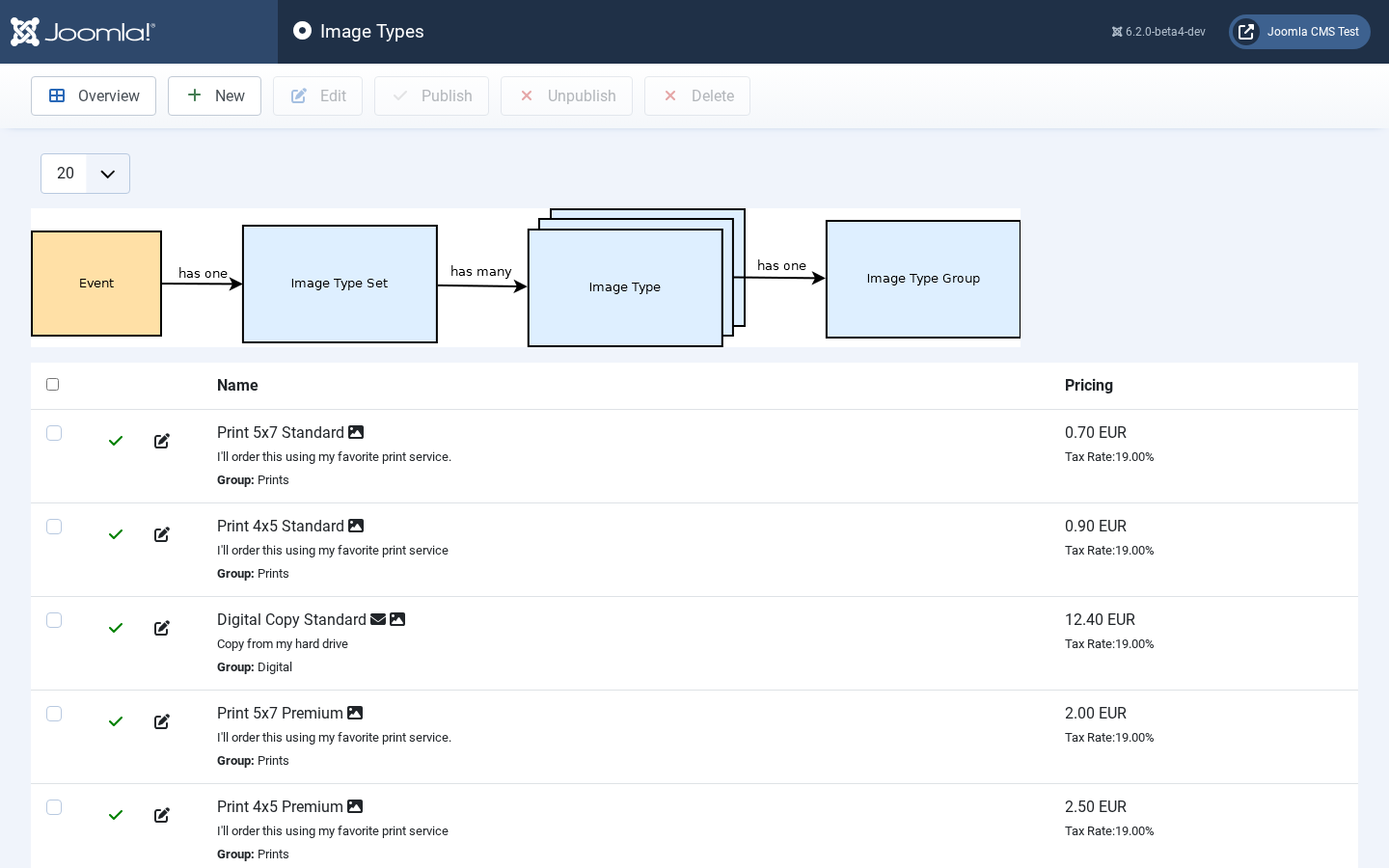Click the published checkmark for Print 4x5 Standard
1389x868 pixels.
(116, 534)
